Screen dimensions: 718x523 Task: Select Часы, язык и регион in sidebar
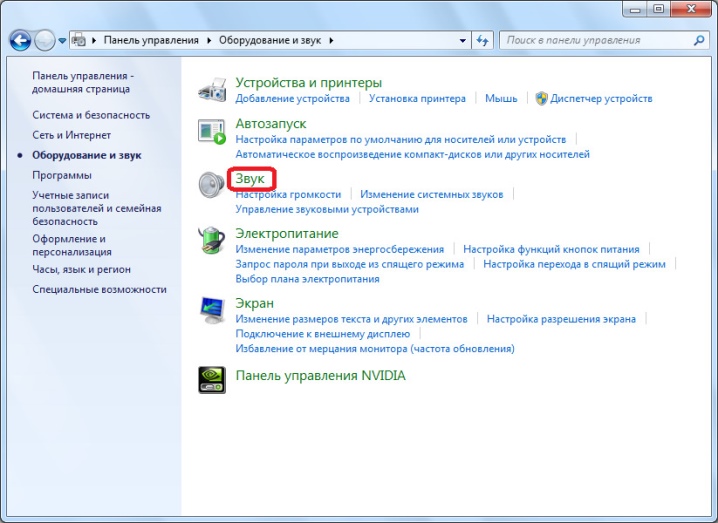81,269
